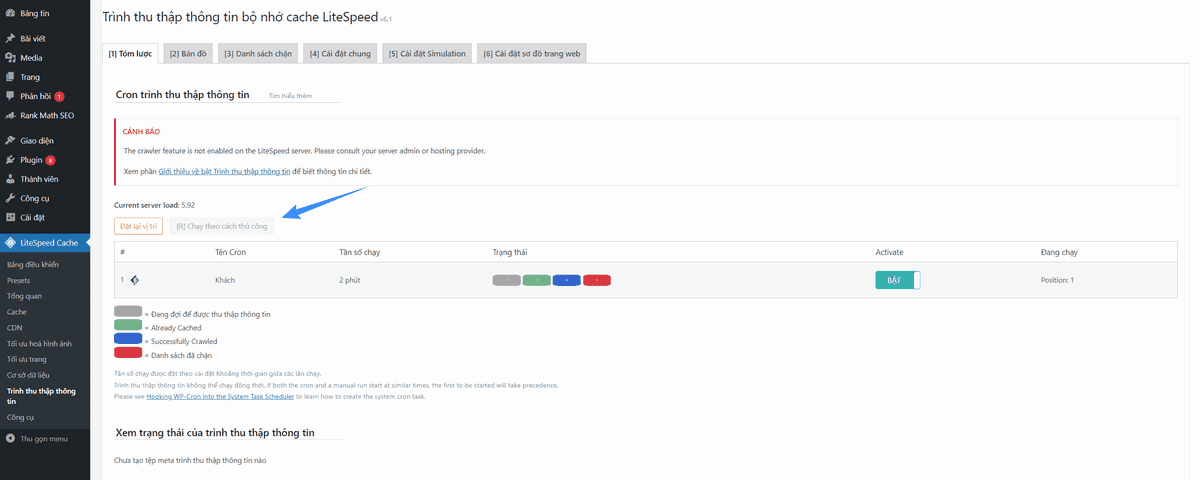Click the Đang chạy column header
This screenshot has width=1200, height=480.
point(1059,251)
